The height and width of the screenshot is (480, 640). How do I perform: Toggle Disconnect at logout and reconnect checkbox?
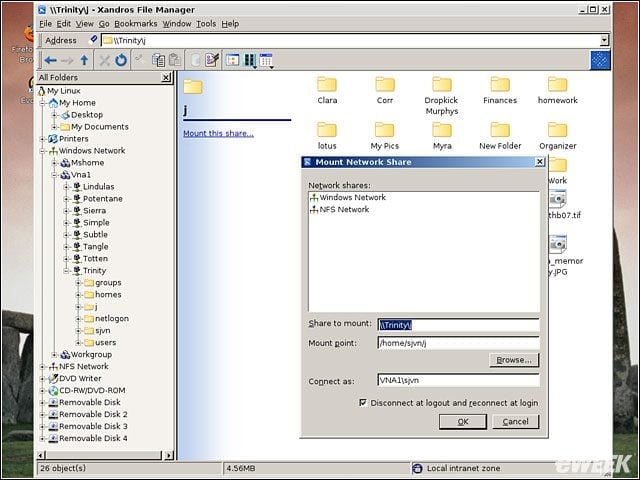coord(362,403)
